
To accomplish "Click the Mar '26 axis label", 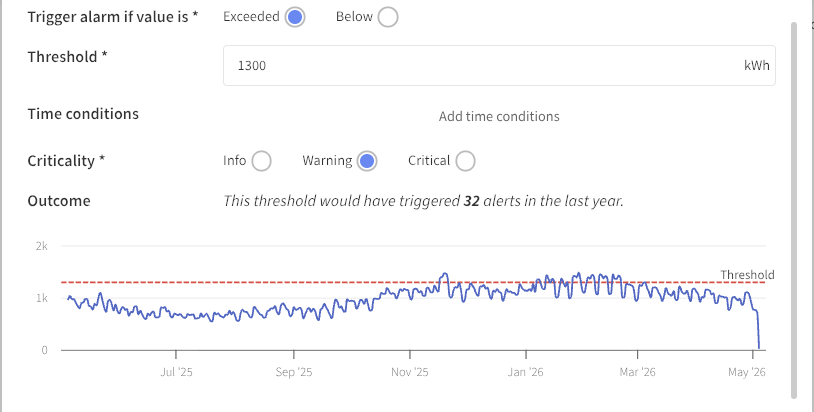I will click(x=637, y=372).
